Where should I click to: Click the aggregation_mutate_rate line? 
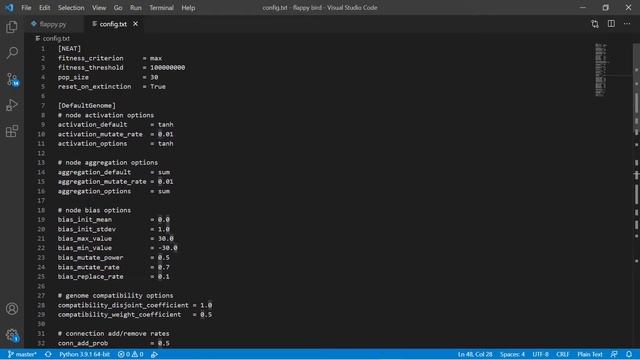pyautogui.click(x=116, y=182)
